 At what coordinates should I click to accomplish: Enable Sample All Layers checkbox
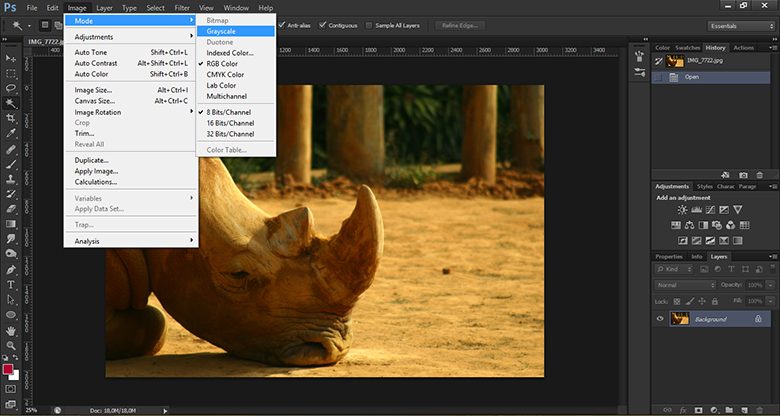coord(371,25)
